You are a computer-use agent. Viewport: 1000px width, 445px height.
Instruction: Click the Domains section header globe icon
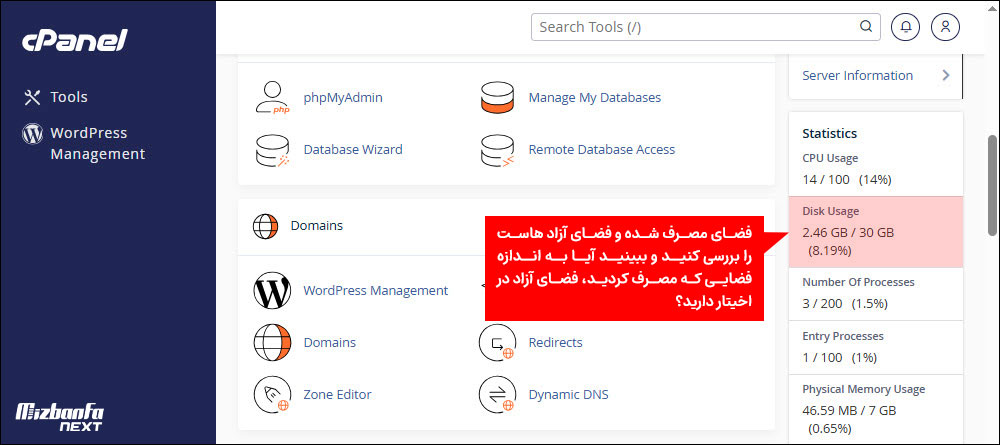coord(265,226)
